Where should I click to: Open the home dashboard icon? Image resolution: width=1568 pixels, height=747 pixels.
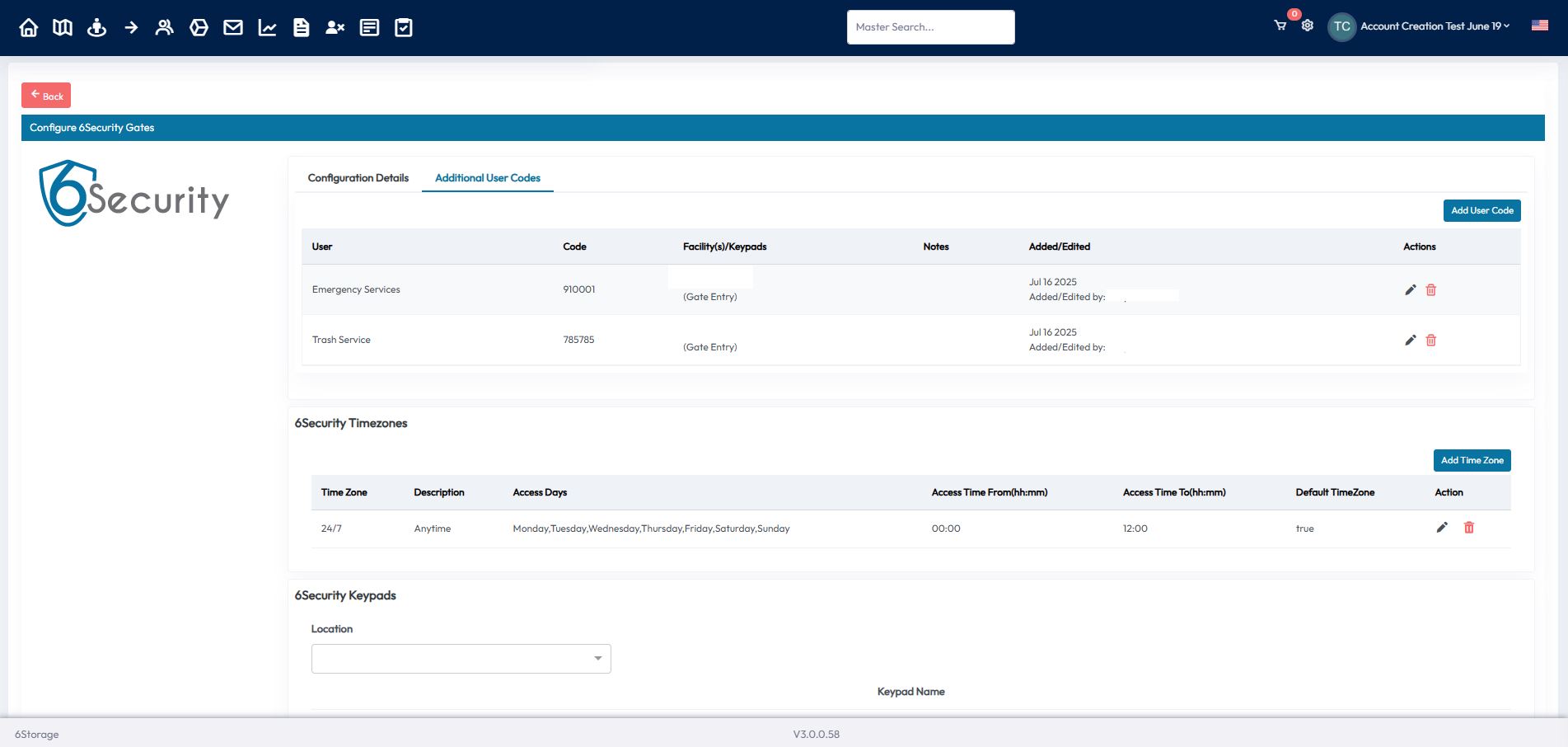point(29,27)
